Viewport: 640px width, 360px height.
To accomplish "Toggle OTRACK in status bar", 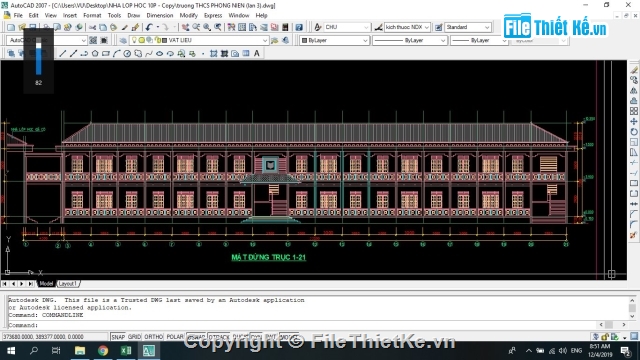I will tap(219, 337).
